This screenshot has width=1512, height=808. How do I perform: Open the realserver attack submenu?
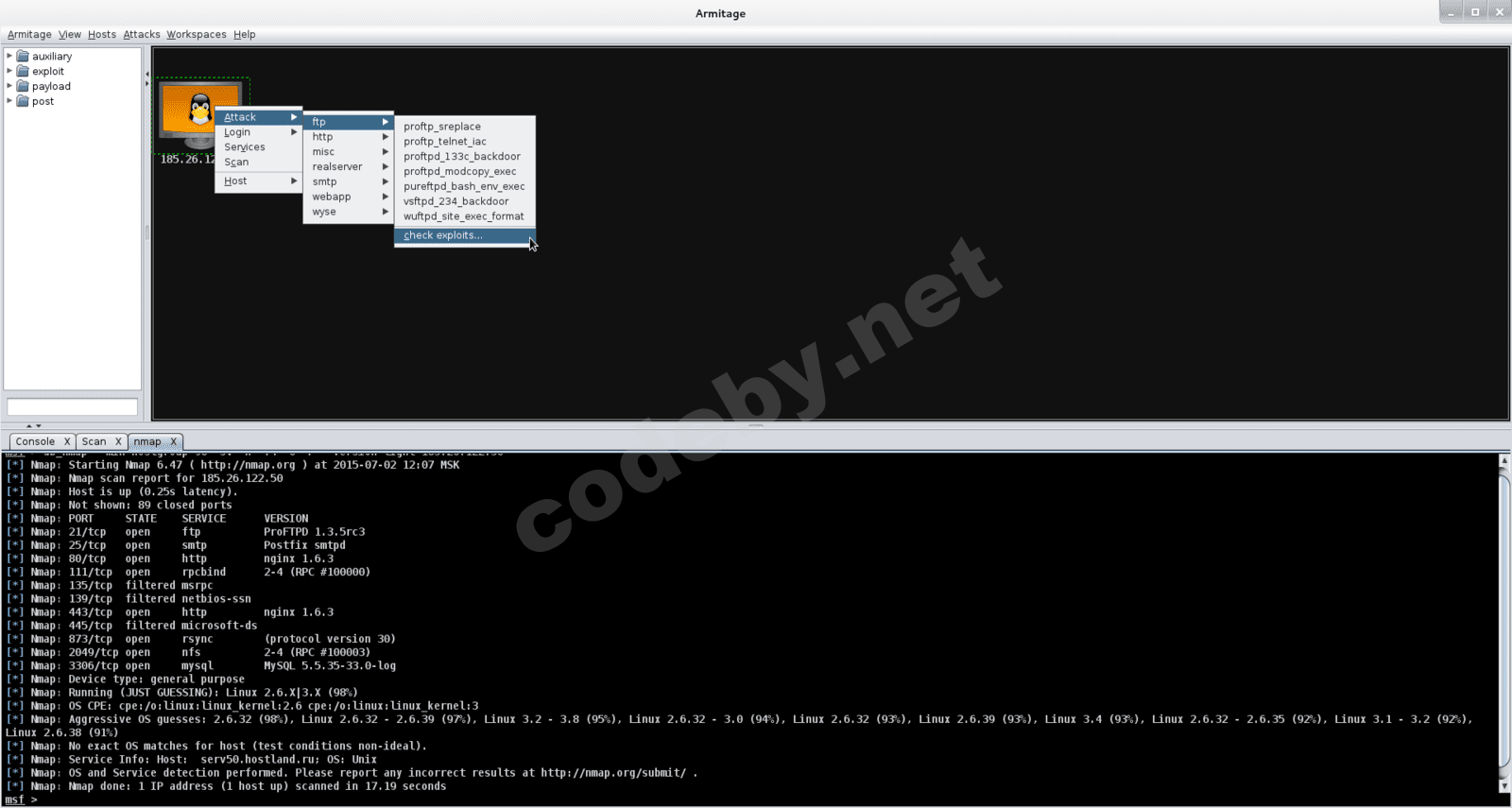(348, 167)
